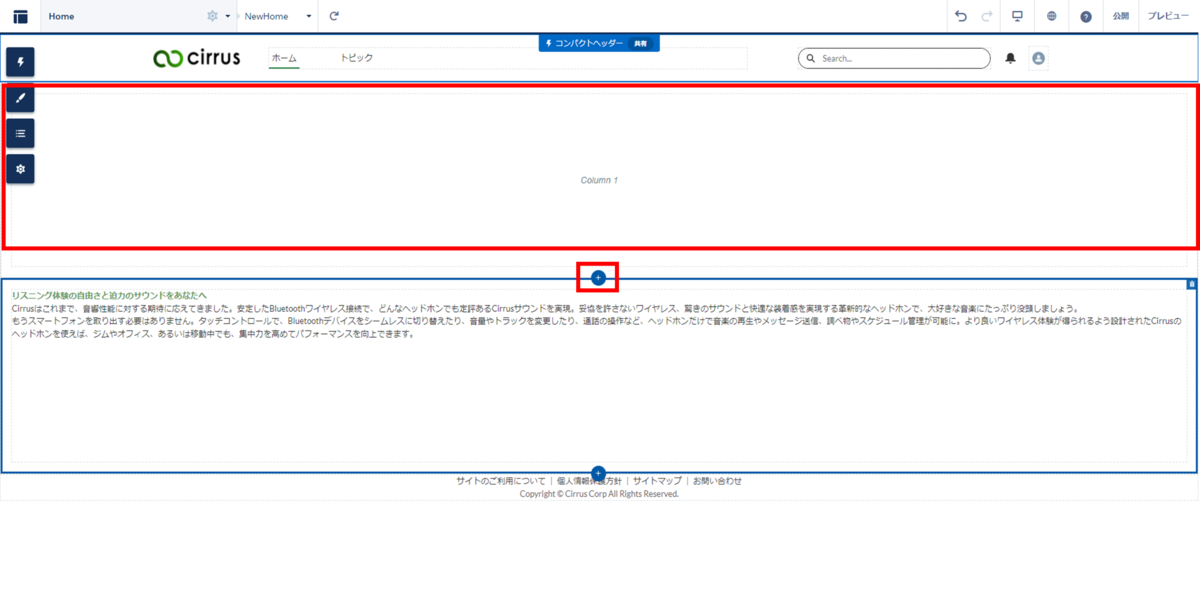Image resolution: width=1200 pixels, height=607 pixels.
Task: Select the heading リスニング体験の自由さと迫力のサウンドをあなたへ
Action: coord(109,296)
